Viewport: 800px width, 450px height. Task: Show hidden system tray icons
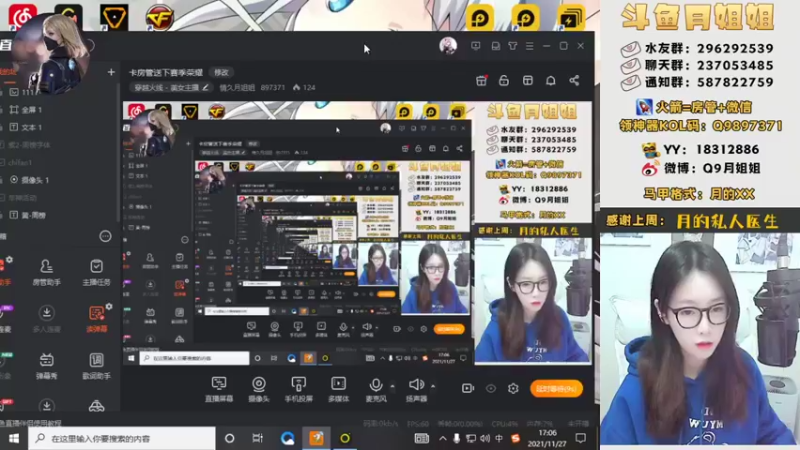[x=442, y=438]
